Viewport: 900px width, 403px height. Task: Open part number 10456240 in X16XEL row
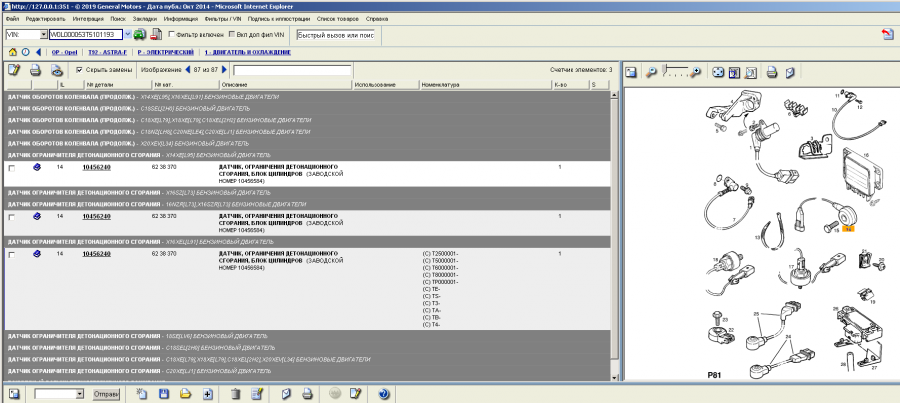pos(96,254)
